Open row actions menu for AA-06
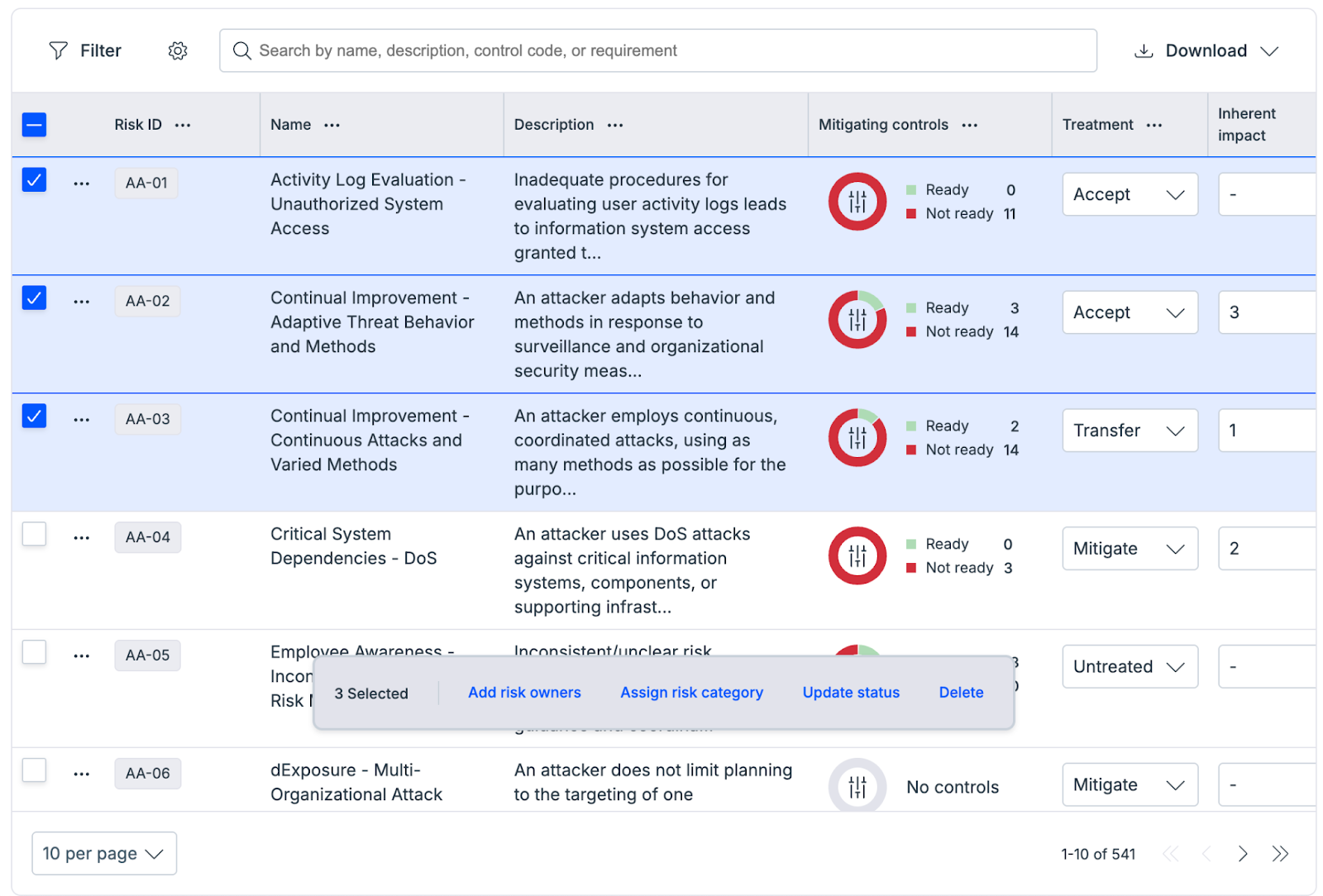The width and height of the screenshot is (1323, 896). [x=81, y=774]
